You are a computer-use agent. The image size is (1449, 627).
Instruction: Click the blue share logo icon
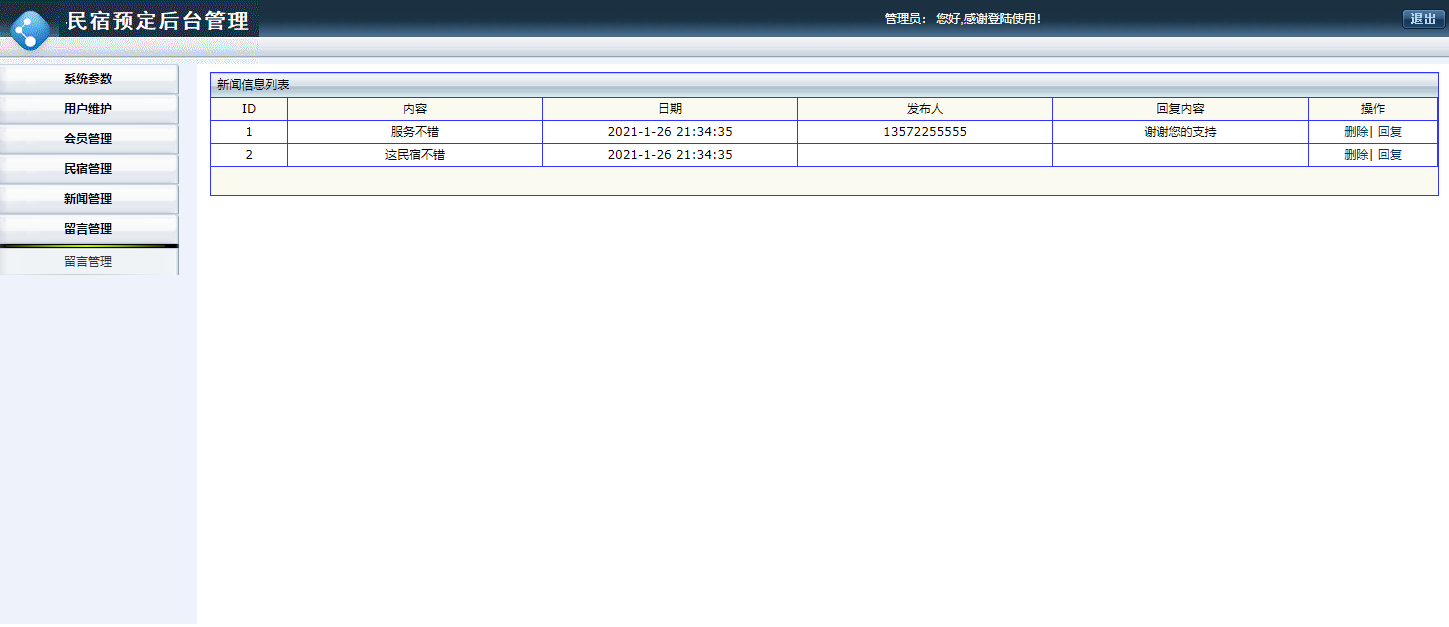30,31
